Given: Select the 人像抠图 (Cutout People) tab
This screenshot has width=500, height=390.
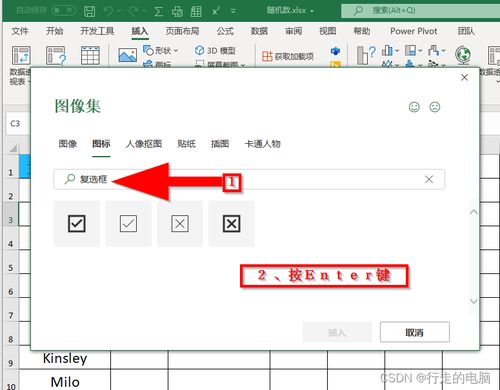Looking at the screenshot, I should tap(144, 144).
